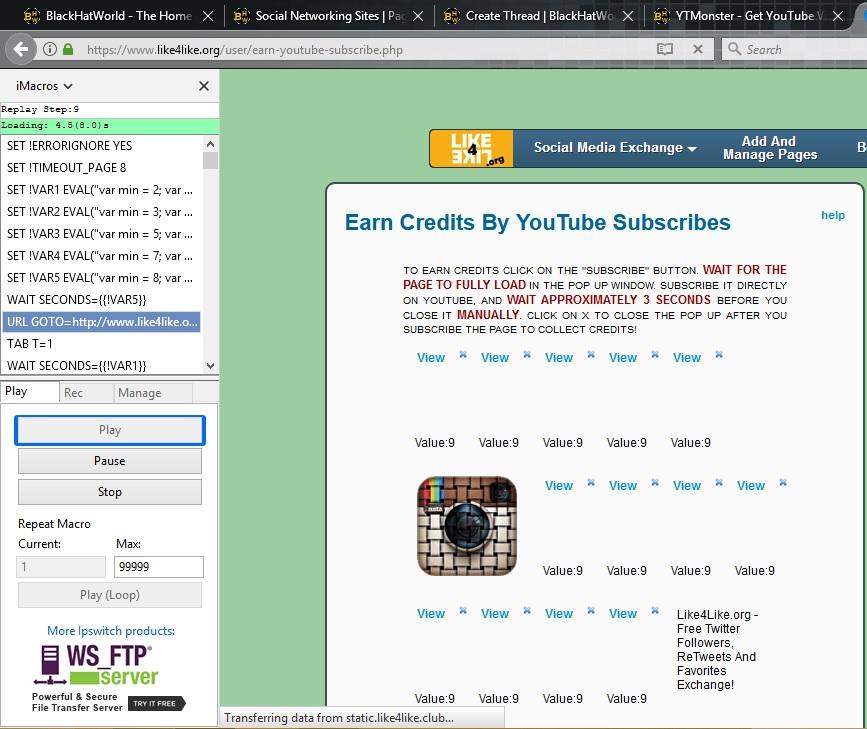Select the SET !VAR3 EVAL macro line
The height and width of the screenshot is (729, 867).
coord(102,233)
